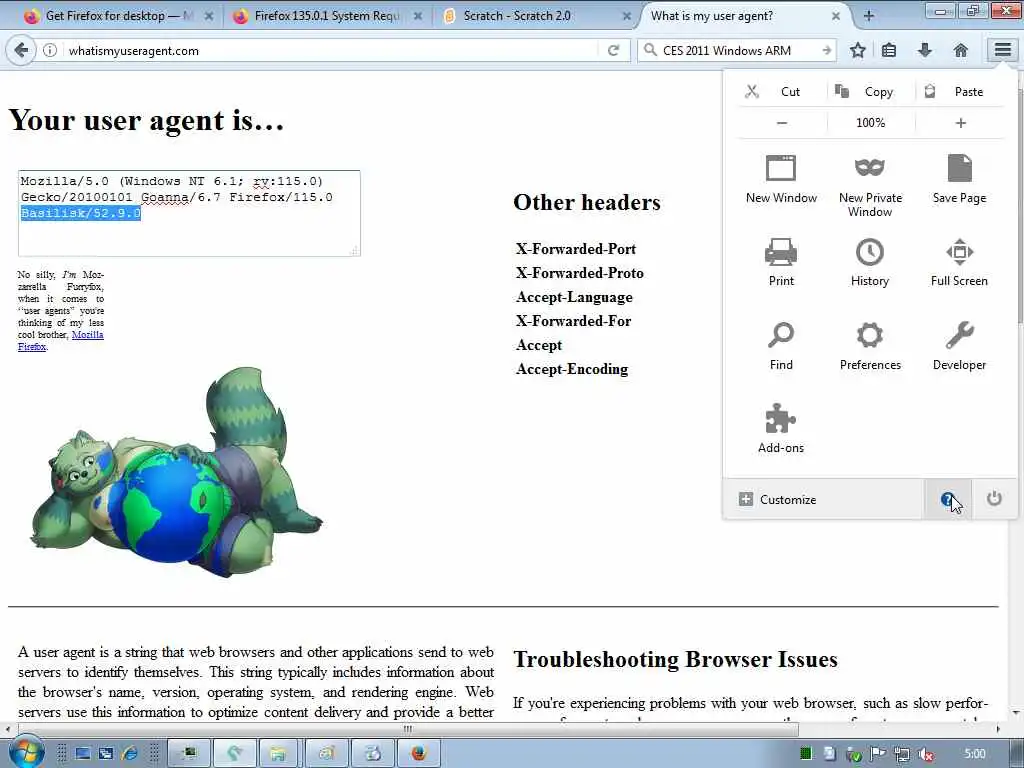The height and width of the screenshot is (768, 1024).
Task: Open a New Private Window
Action: coord(870,186)
